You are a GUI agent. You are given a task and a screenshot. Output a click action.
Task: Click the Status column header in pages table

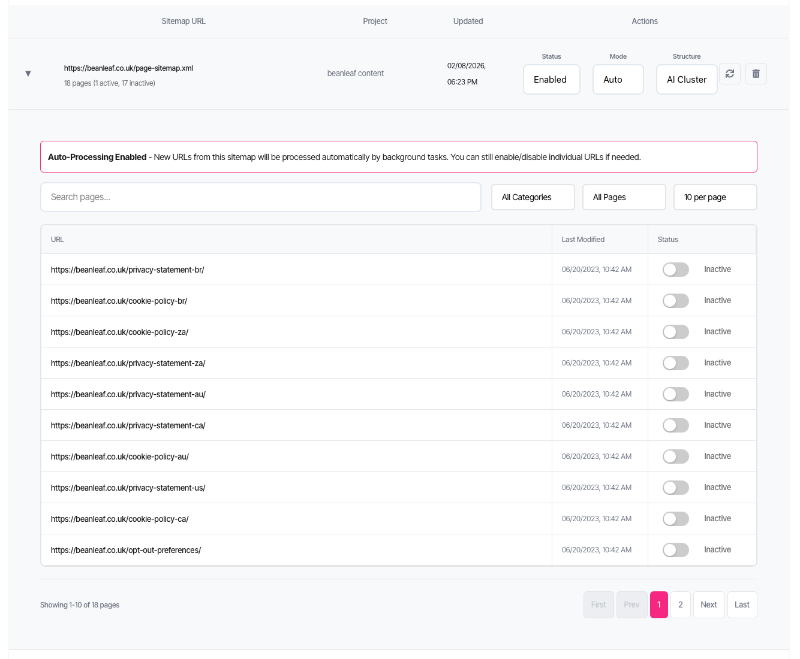tap(667, 239)
